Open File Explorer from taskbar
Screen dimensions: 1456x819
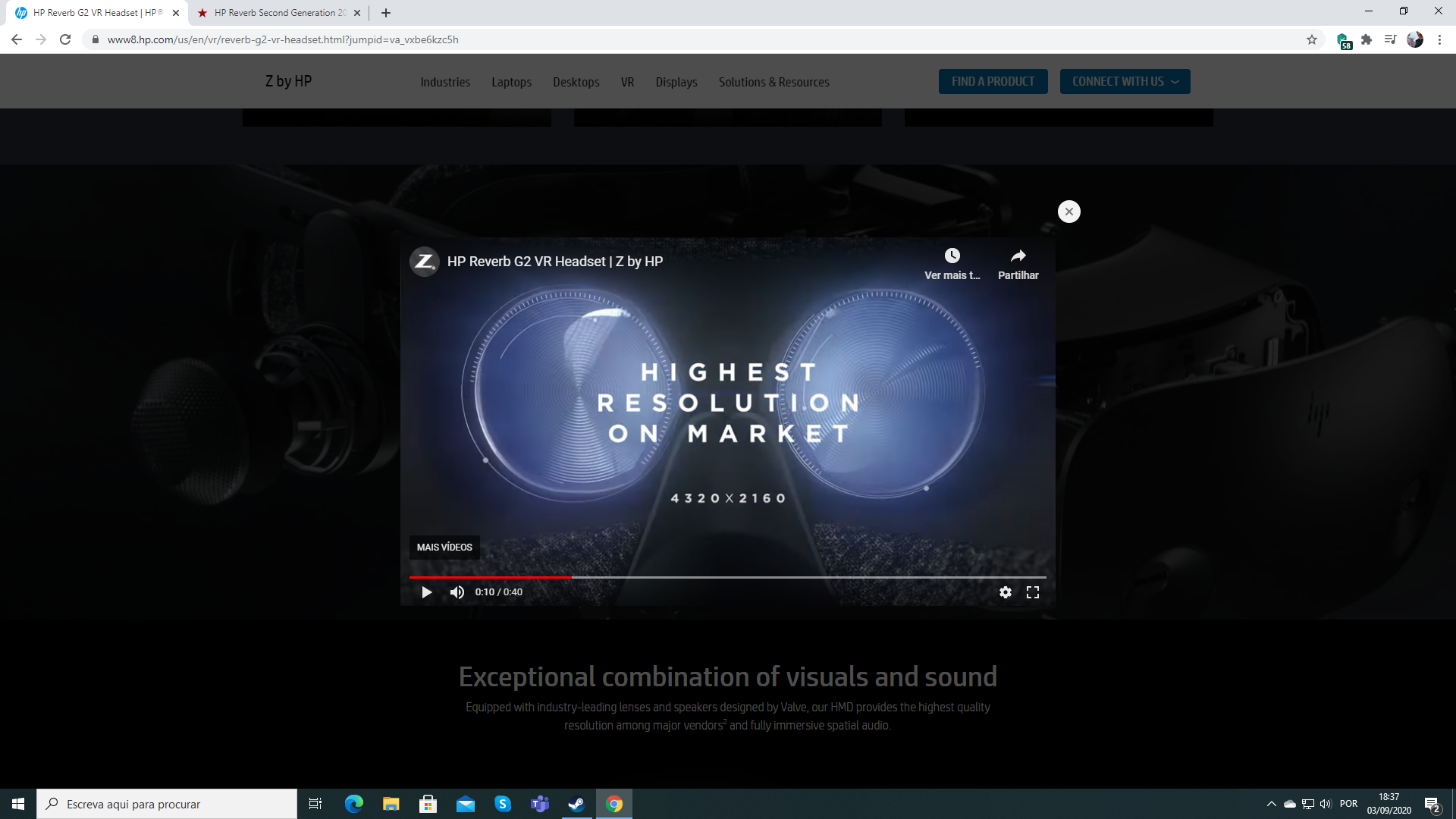[x=391, y=804]
